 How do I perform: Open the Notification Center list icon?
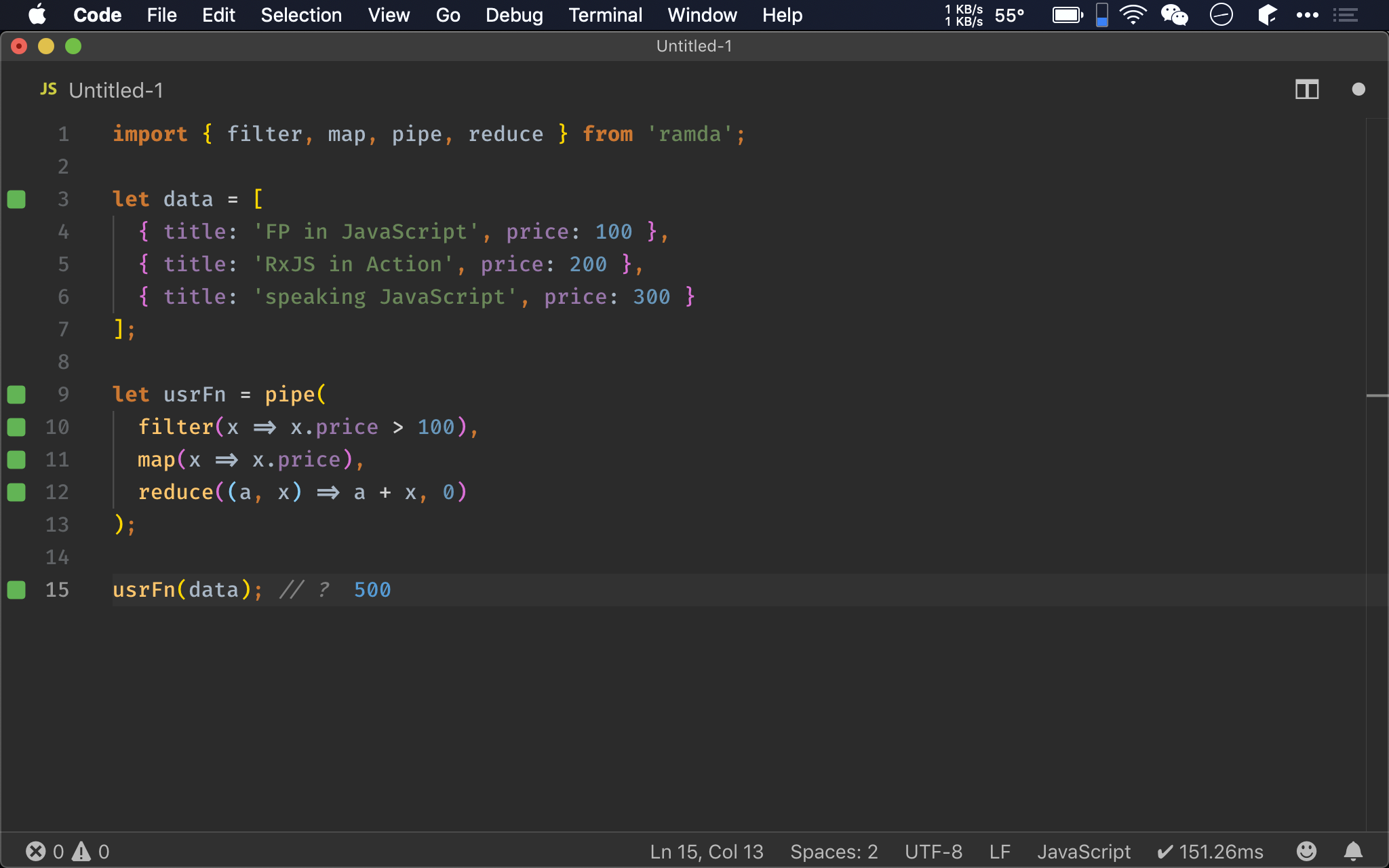(1346, 15)
